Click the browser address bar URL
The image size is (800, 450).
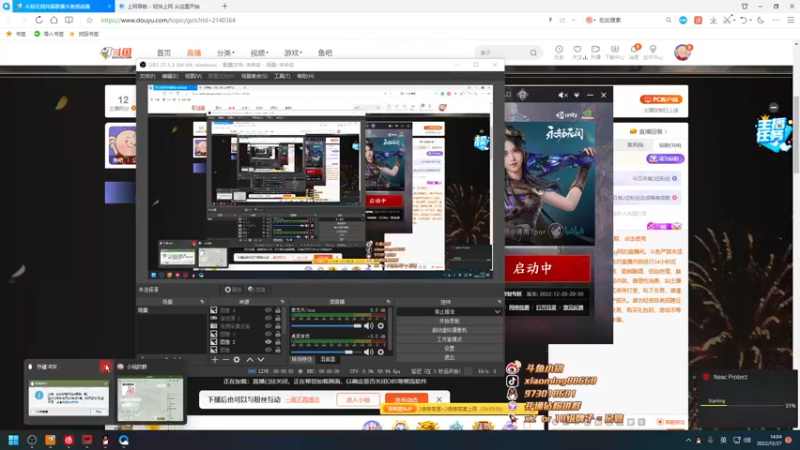pos(168,20)
